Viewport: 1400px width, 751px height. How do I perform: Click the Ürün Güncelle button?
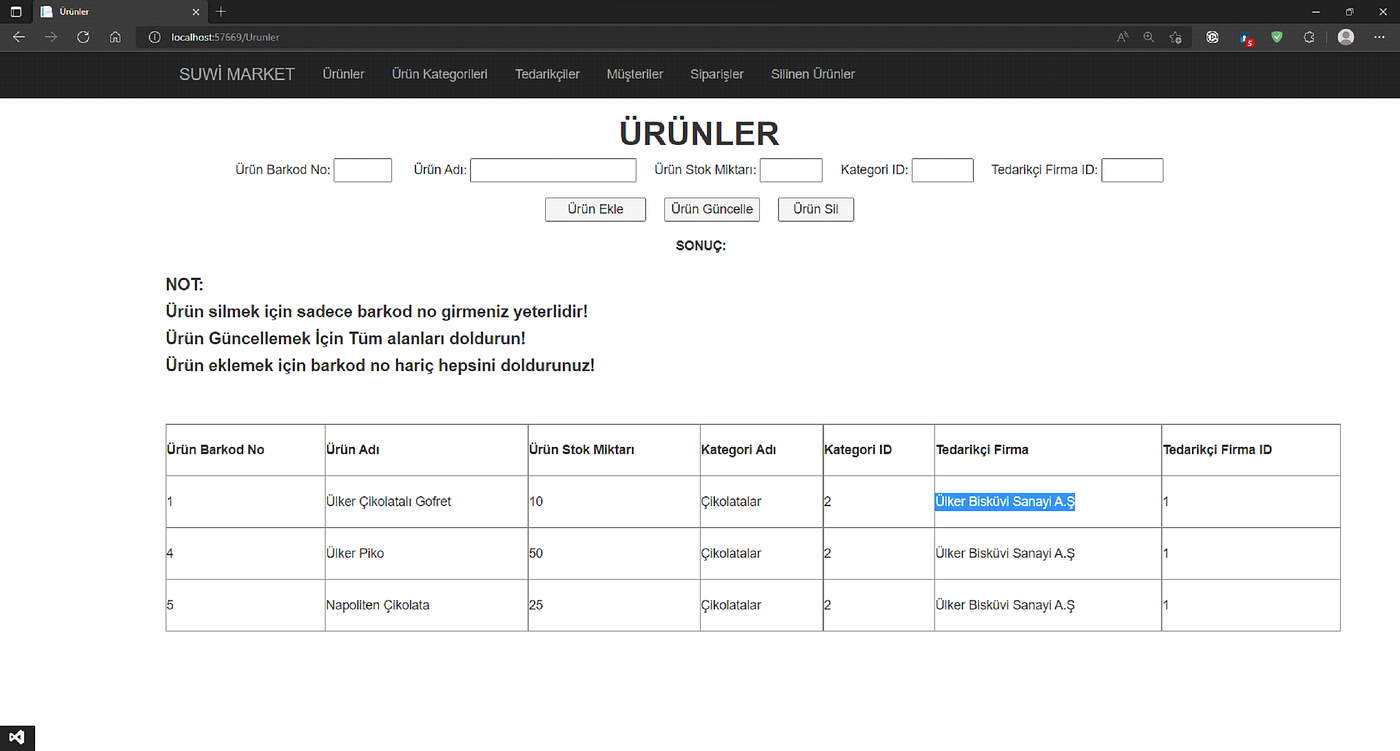712,209
